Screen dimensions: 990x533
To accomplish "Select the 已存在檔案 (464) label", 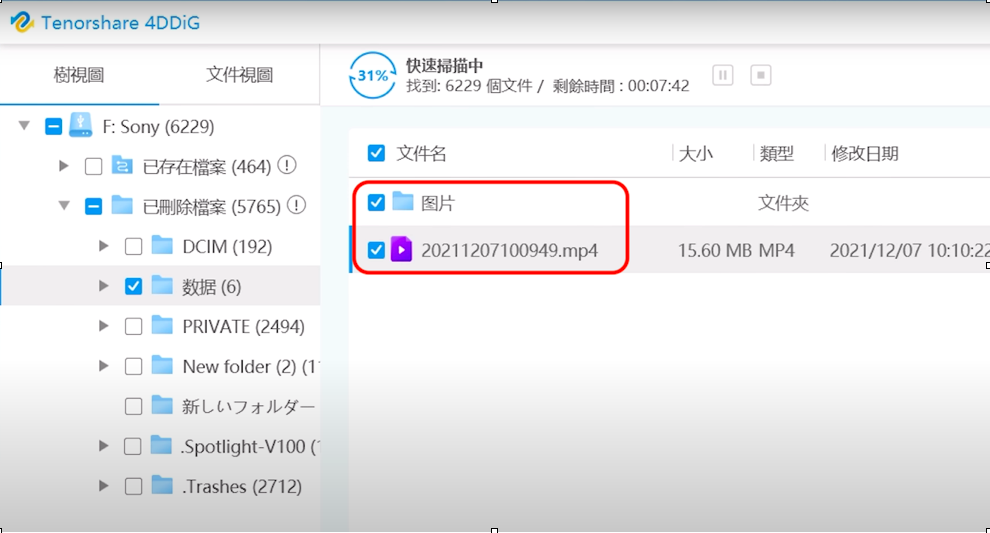I will point(206,167).
